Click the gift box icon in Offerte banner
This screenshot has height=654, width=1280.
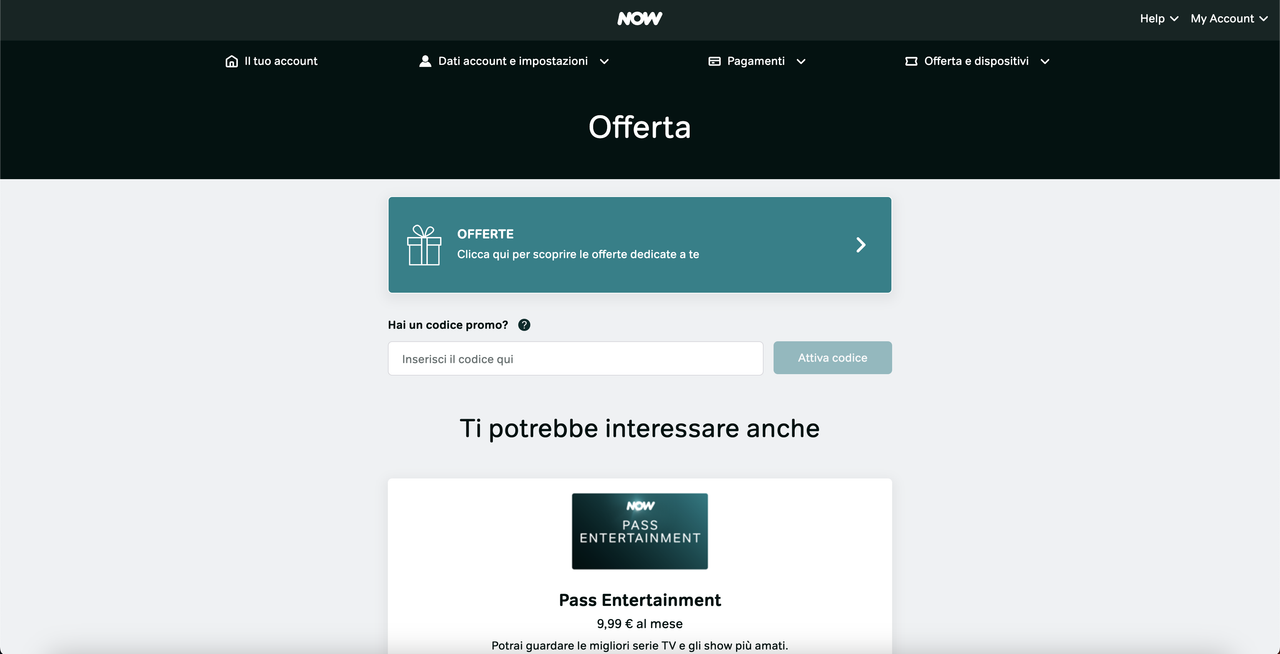424,245
